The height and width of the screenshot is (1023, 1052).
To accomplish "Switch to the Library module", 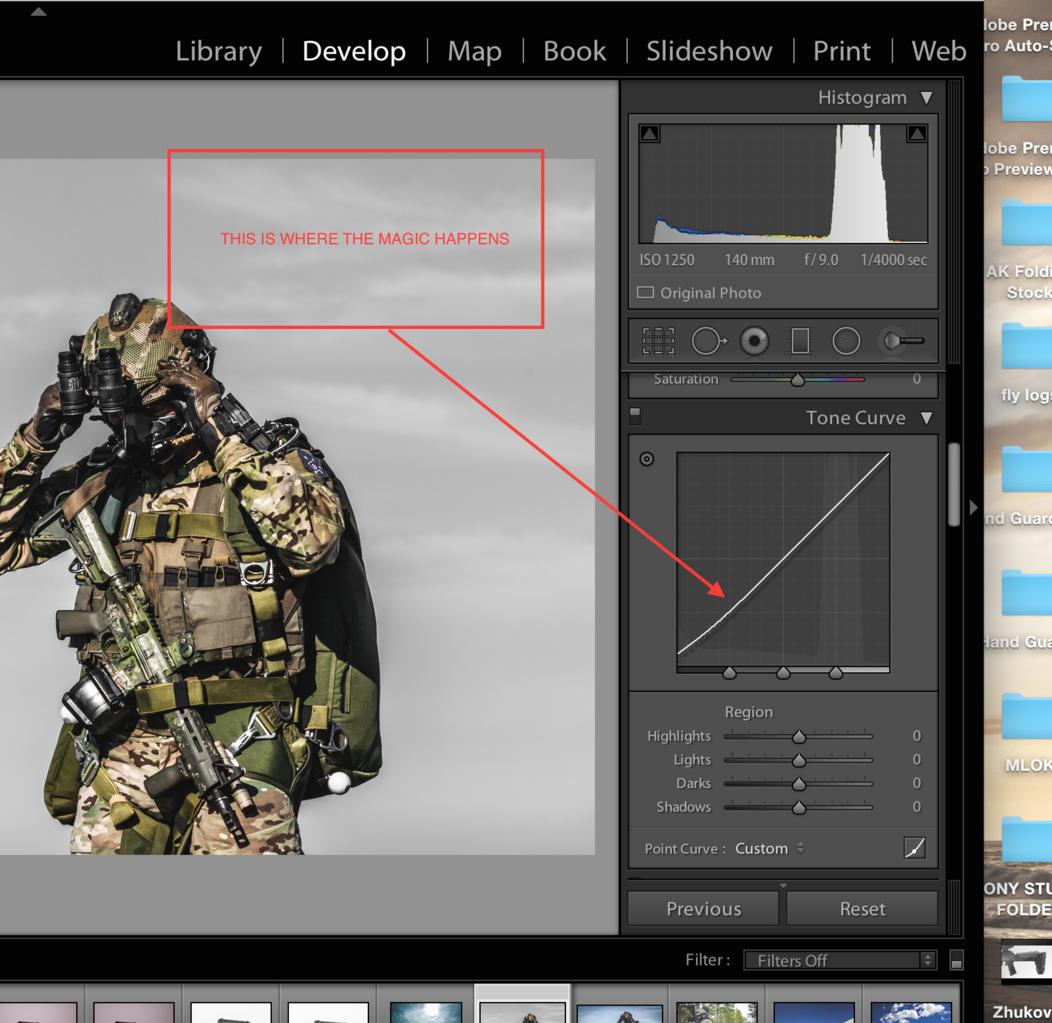I will point(219,52).
